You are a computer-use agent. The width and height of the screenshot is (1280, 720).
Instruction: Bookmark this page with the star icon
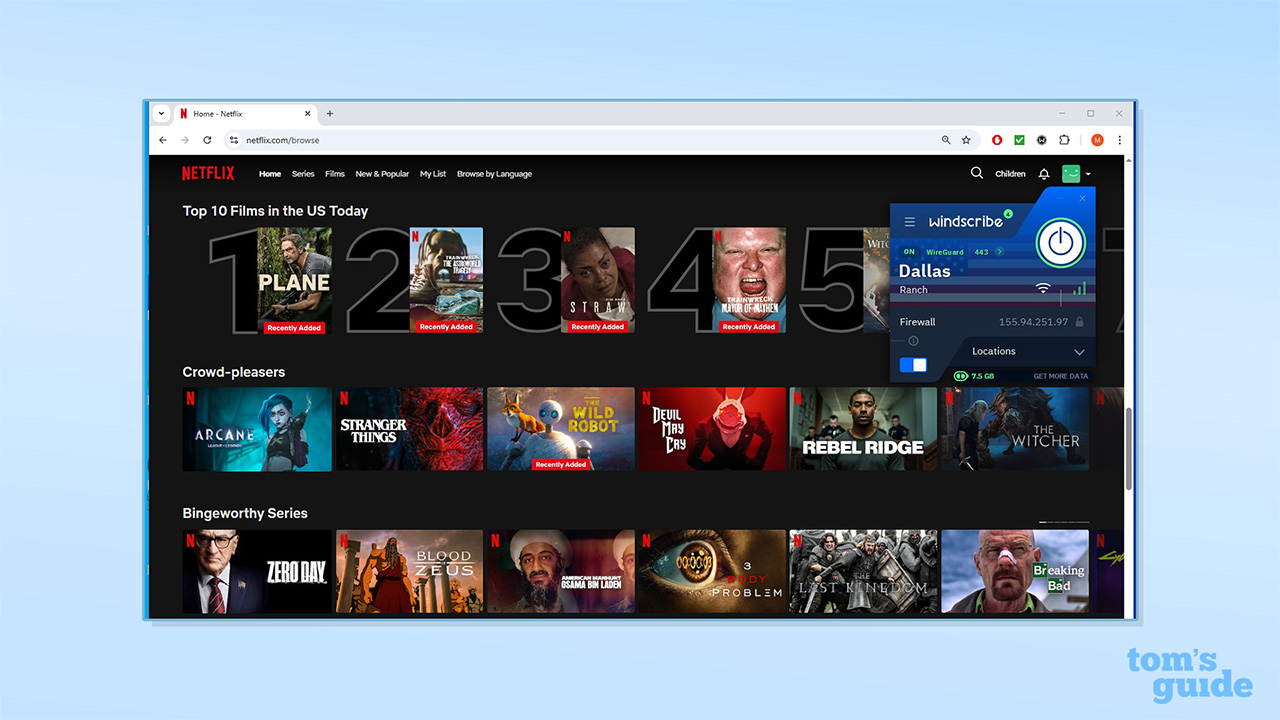tap(966, 140)
